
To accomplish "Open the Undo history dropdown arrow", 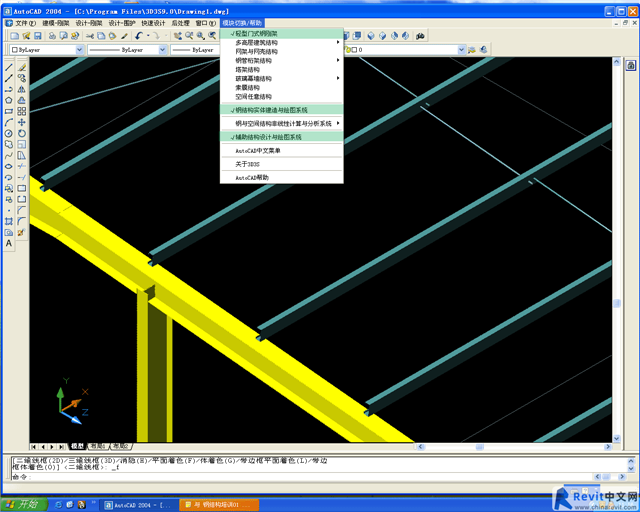I will click(148, 36).
